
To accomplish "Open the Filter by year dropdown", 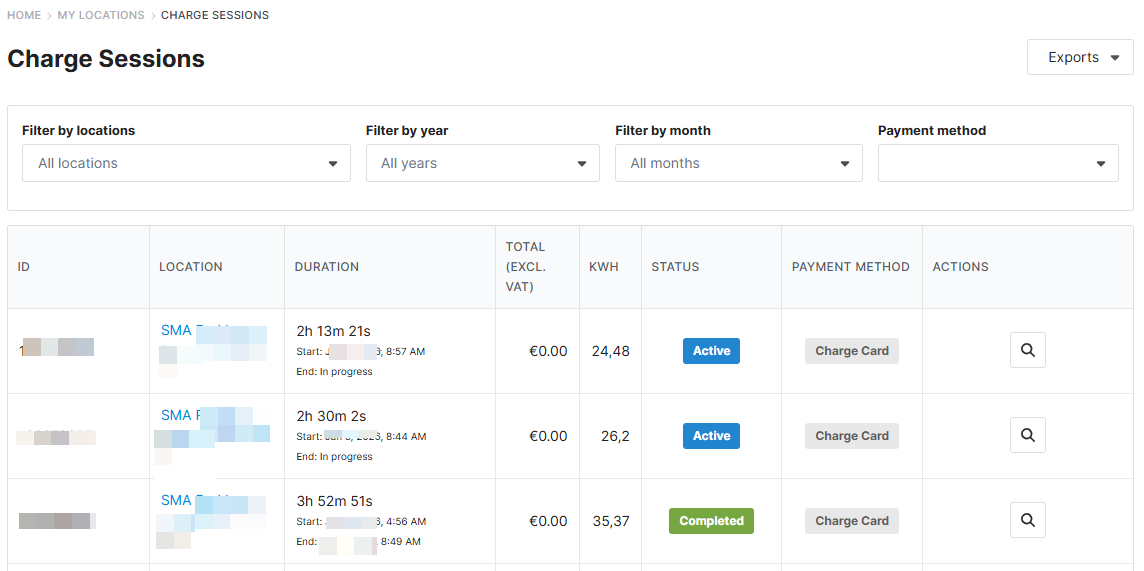I will (482, 163).
